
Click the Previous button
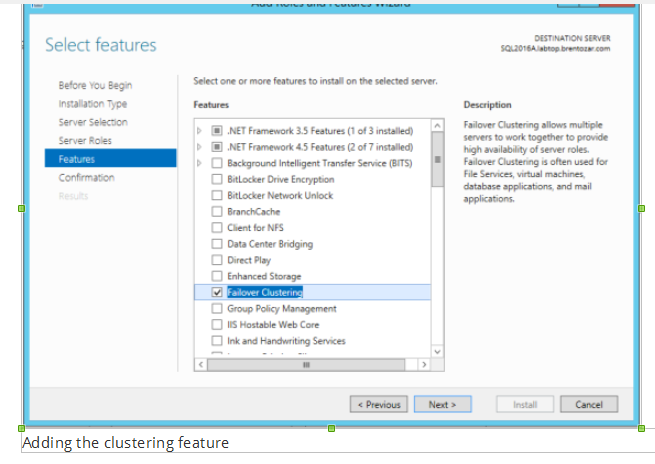tap(378, 404)
